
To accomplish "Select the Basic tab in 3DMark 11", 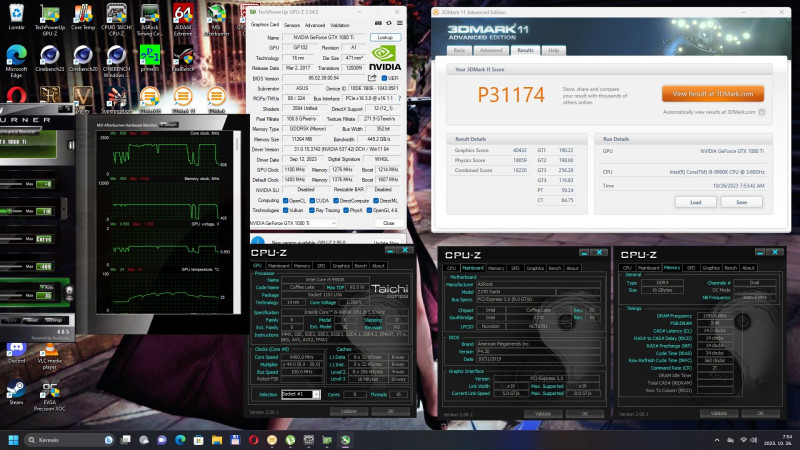I will tap(460, 50).
